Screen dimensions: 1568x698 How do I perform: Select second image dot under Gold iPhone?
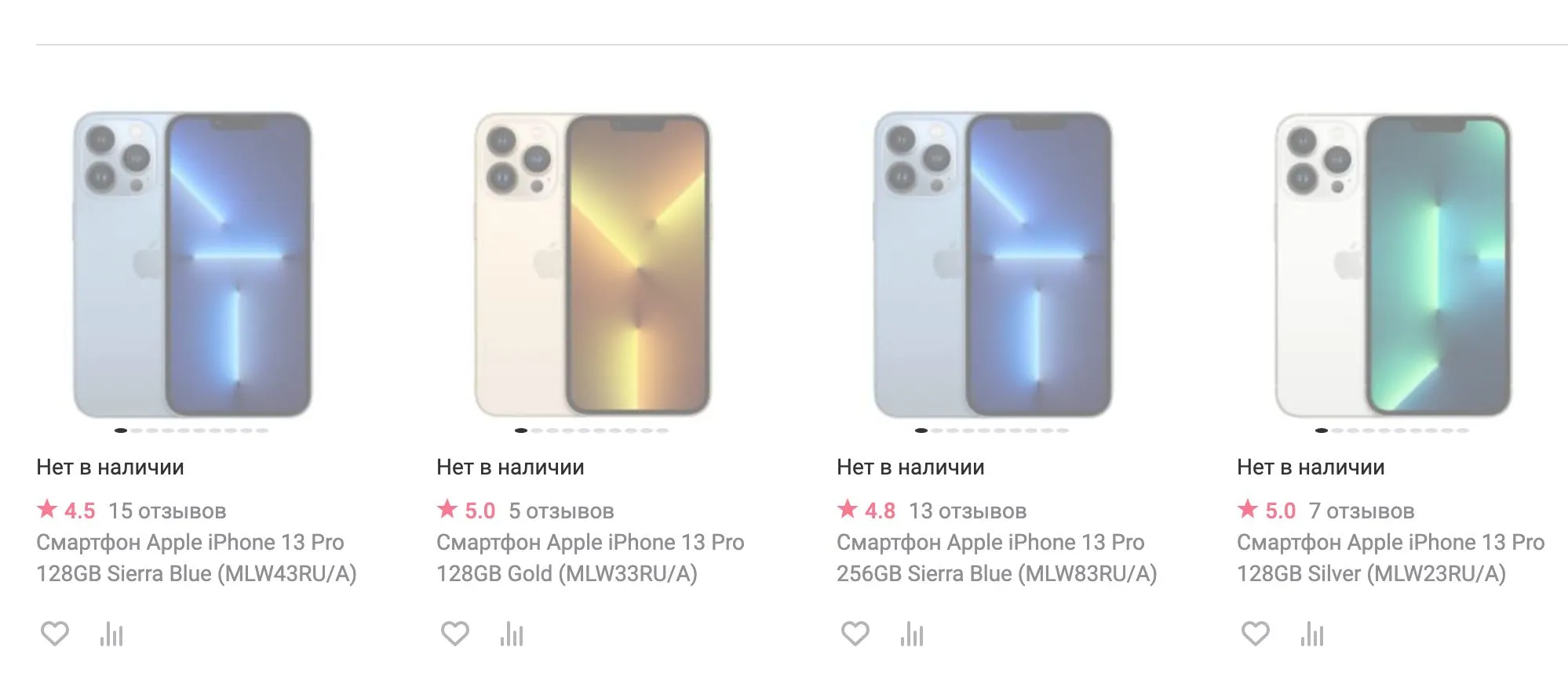pos(537,431)
